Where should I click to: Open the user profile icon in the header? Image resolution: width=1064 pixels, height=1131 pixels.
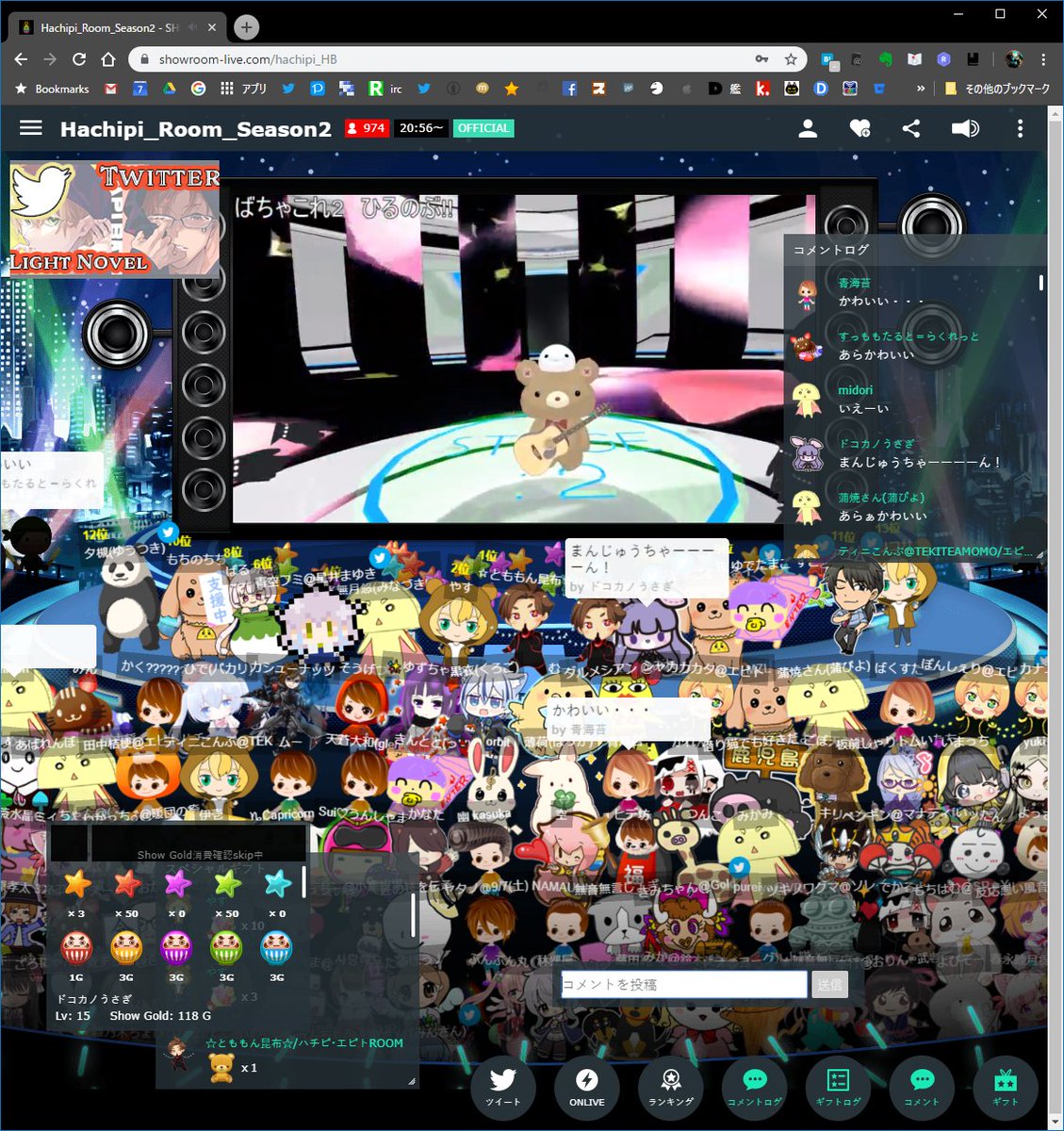(808, 128)
